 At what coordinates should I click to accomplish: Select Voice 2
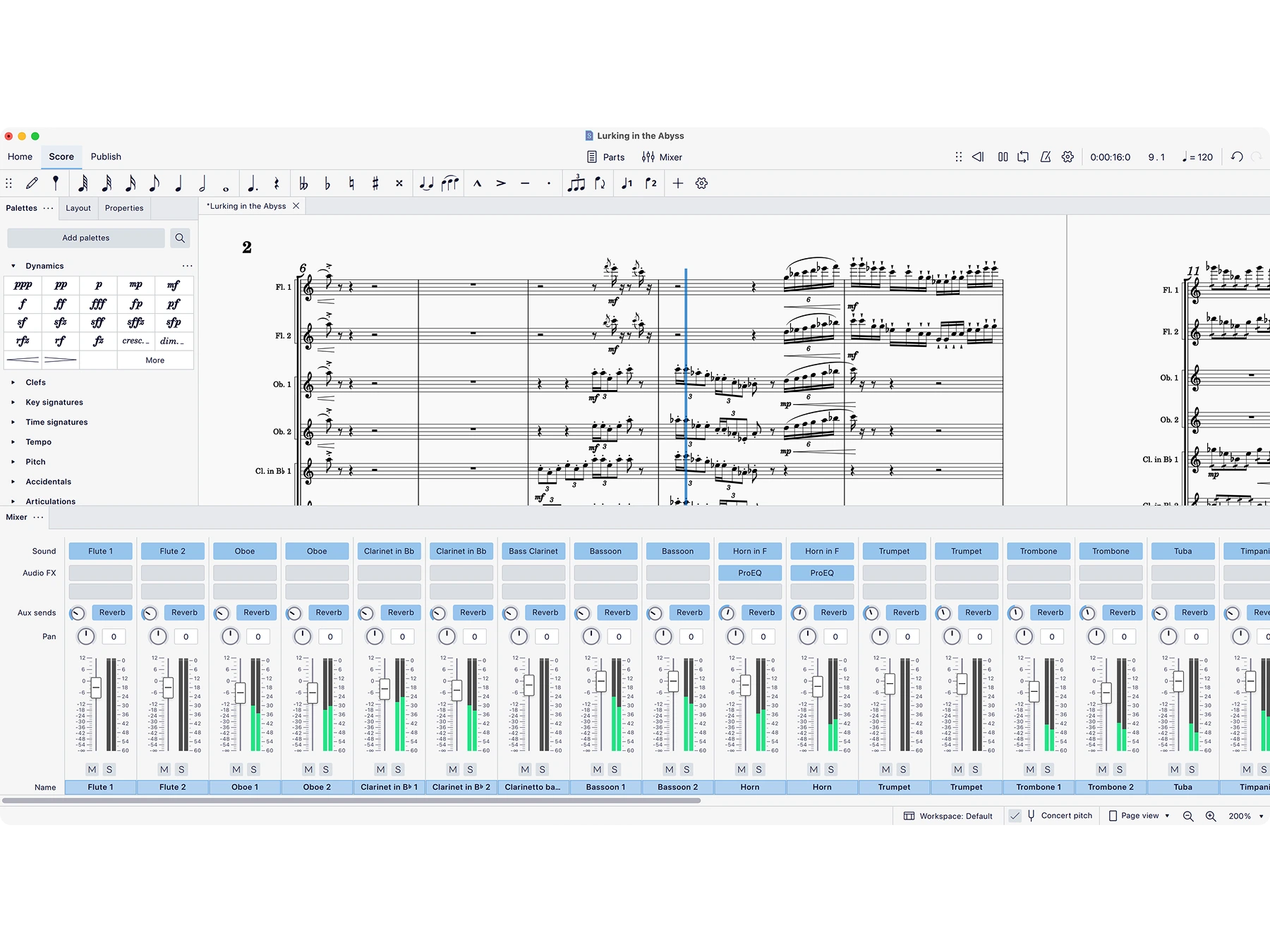(x=651, y=183)
